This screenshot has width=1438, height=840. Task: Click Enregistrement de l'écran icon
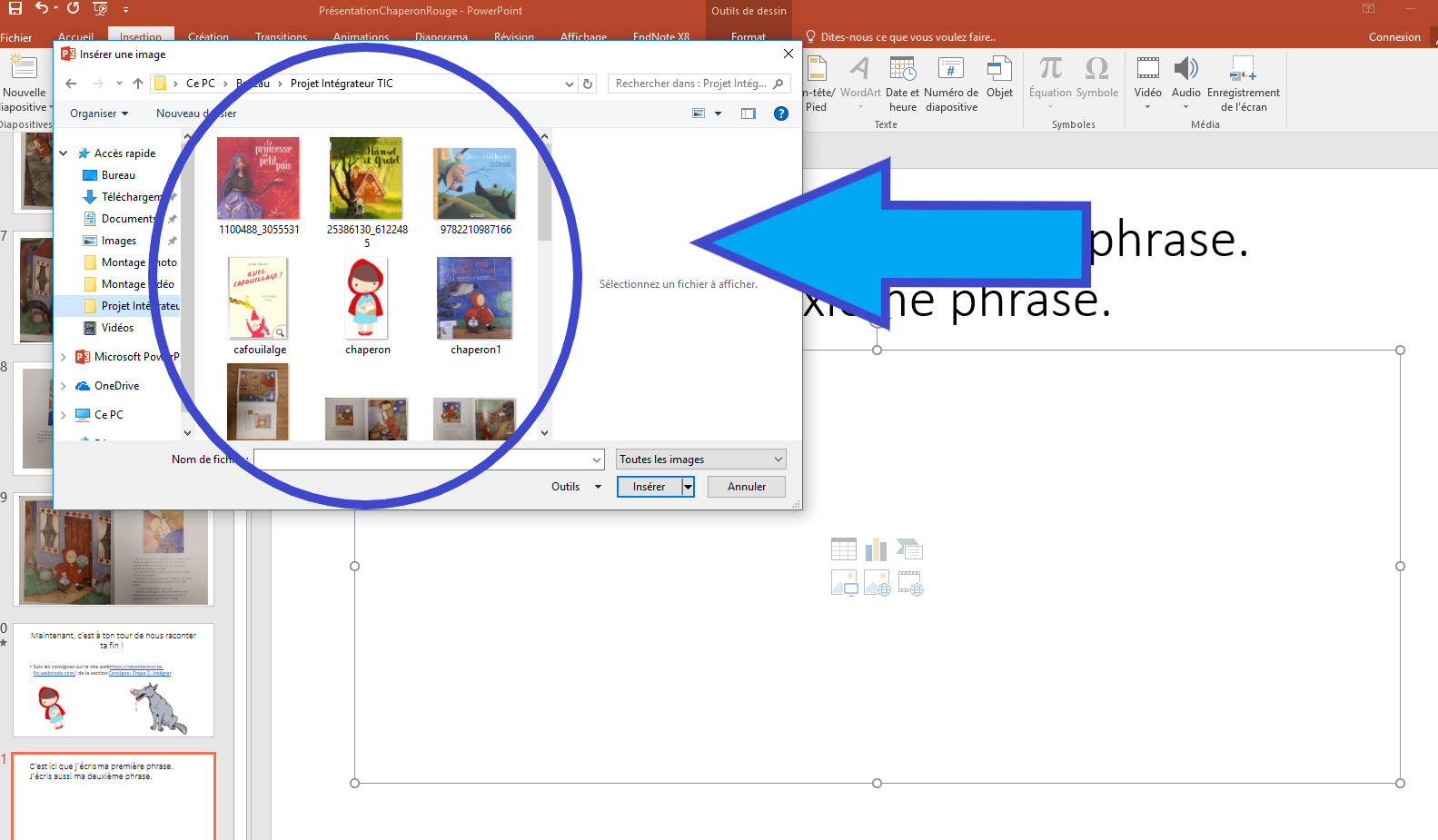(x=1243, y=84)
